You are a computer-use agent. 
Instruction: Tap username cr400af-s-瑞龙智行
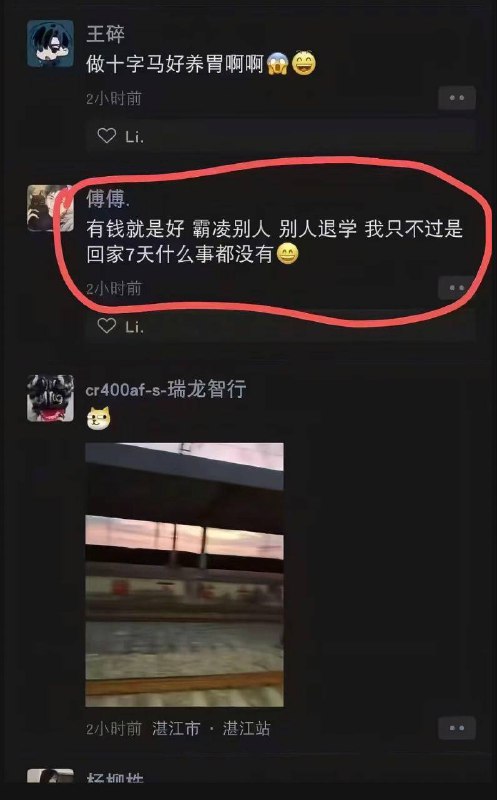click(166, 389)
